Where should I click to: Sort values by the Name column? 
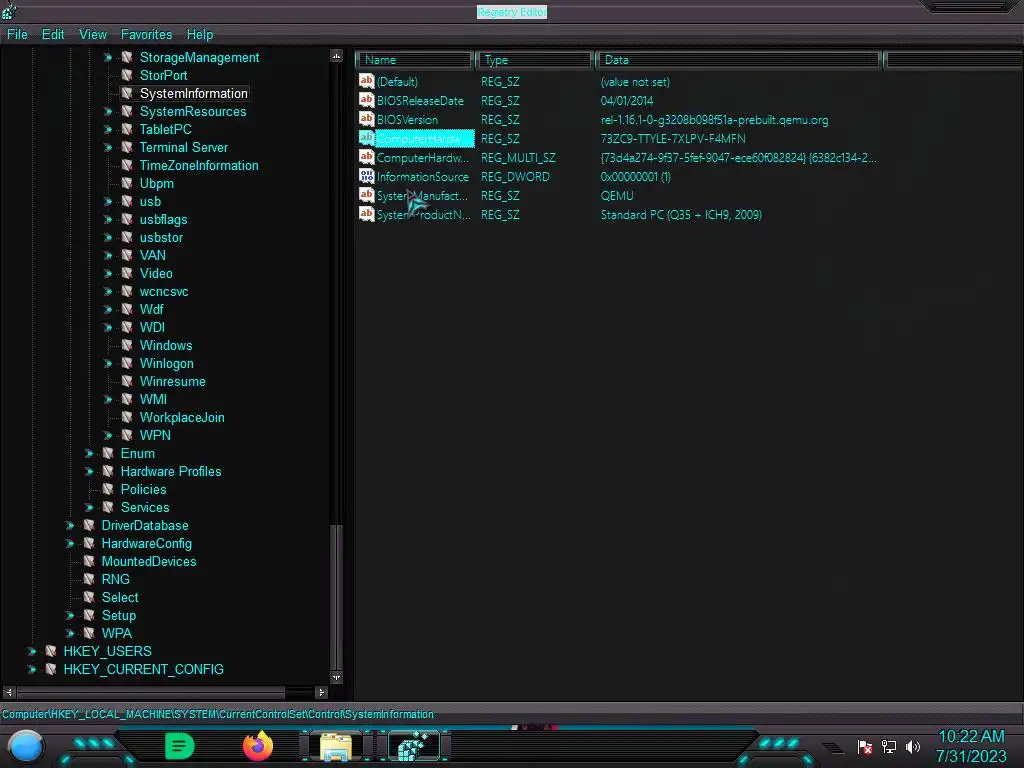tap(414, 60)
